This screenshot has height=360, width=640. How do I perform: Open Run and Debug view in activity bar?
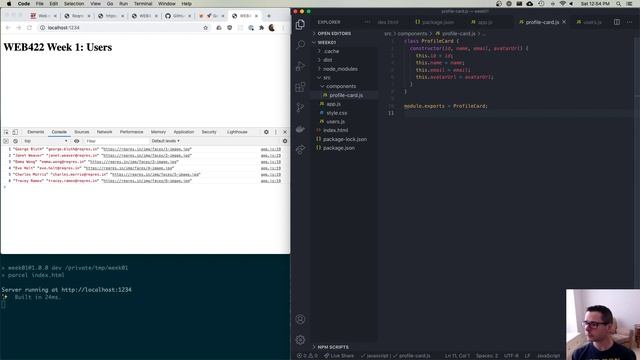(x=300, y=66)
